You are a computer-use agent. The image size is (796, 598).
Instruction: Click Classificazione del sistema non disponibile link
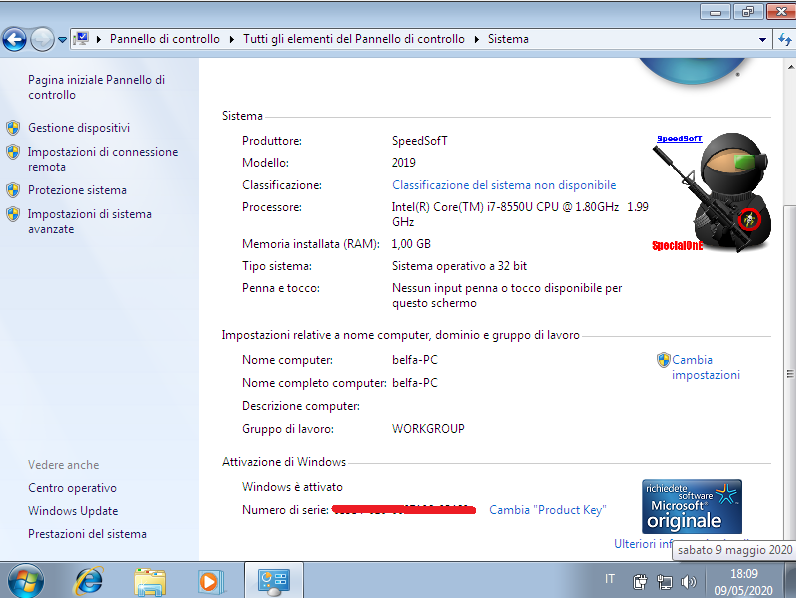504,185
